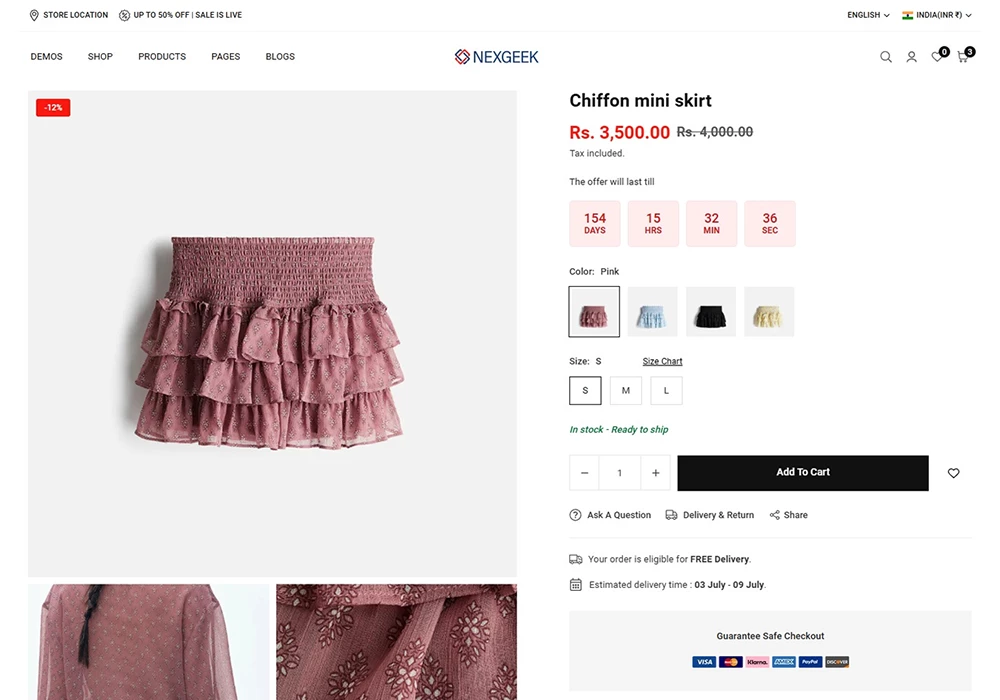Expand the India (INR) currency dropdown
The width and height of the screenshot is (1000, 700).
coord(937,15)
